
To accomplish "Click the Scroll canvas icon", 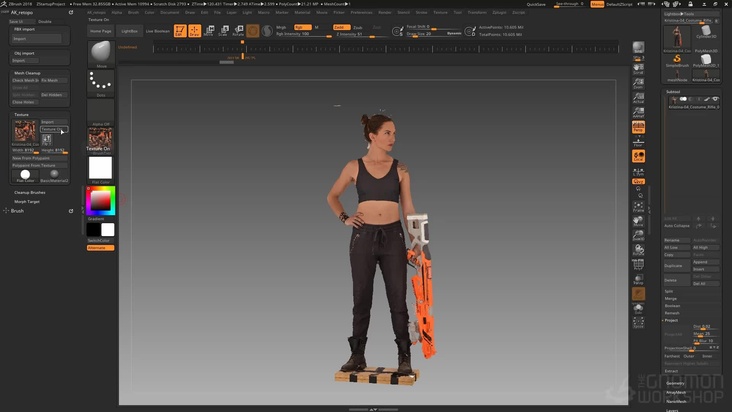I will click(638, 69).
